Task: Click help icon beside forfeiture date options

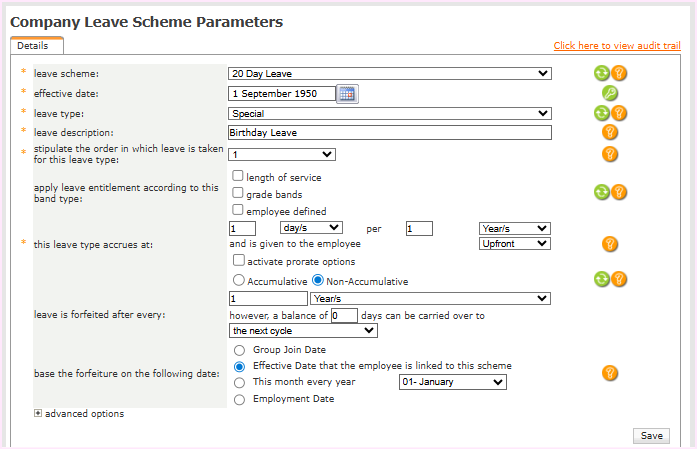Action: coord(609,373)
